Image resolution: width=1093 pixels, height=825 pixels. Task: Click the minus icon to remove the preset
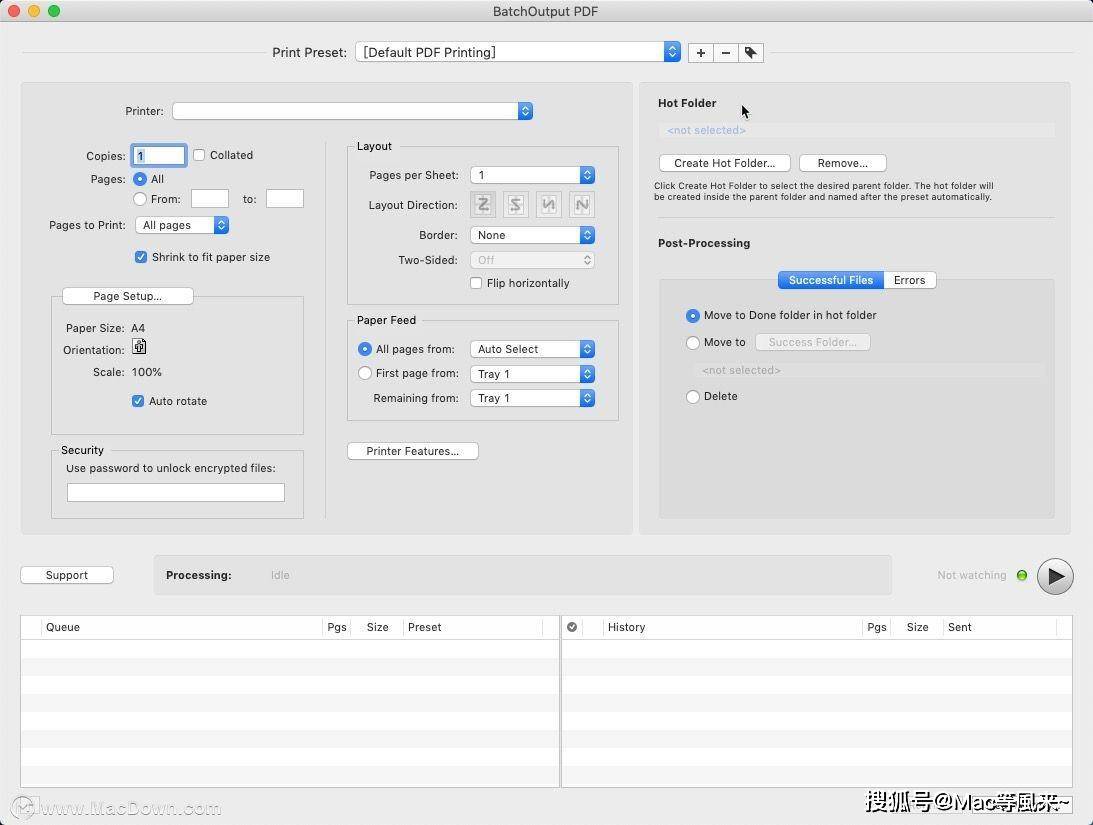[726, 53]
